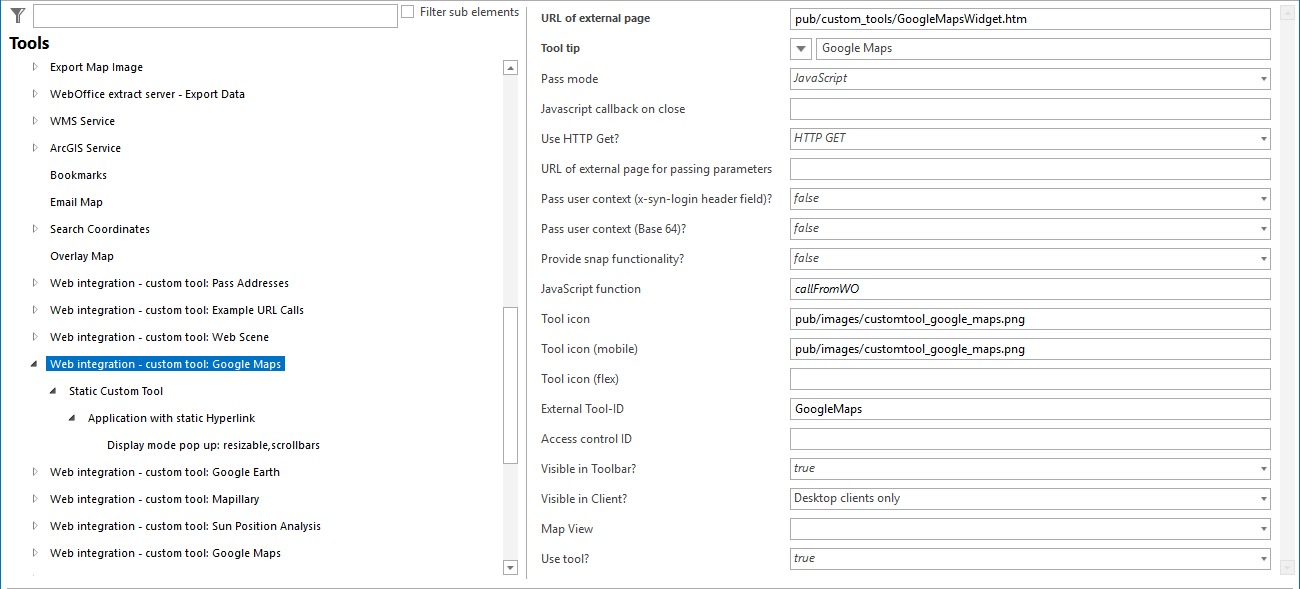Open the Provide snap functionality? dropdown
1300x589 pixels.
click(1262, 258)
